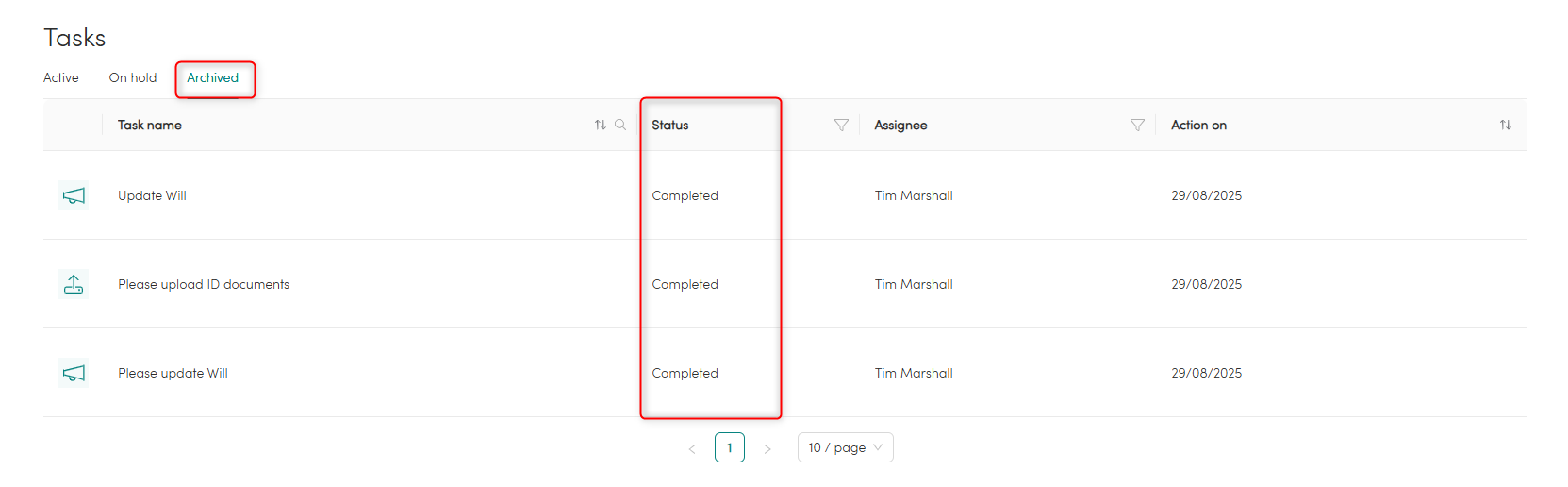Click the Assignee column header
1568x487 pixels.
pos(900,125)
